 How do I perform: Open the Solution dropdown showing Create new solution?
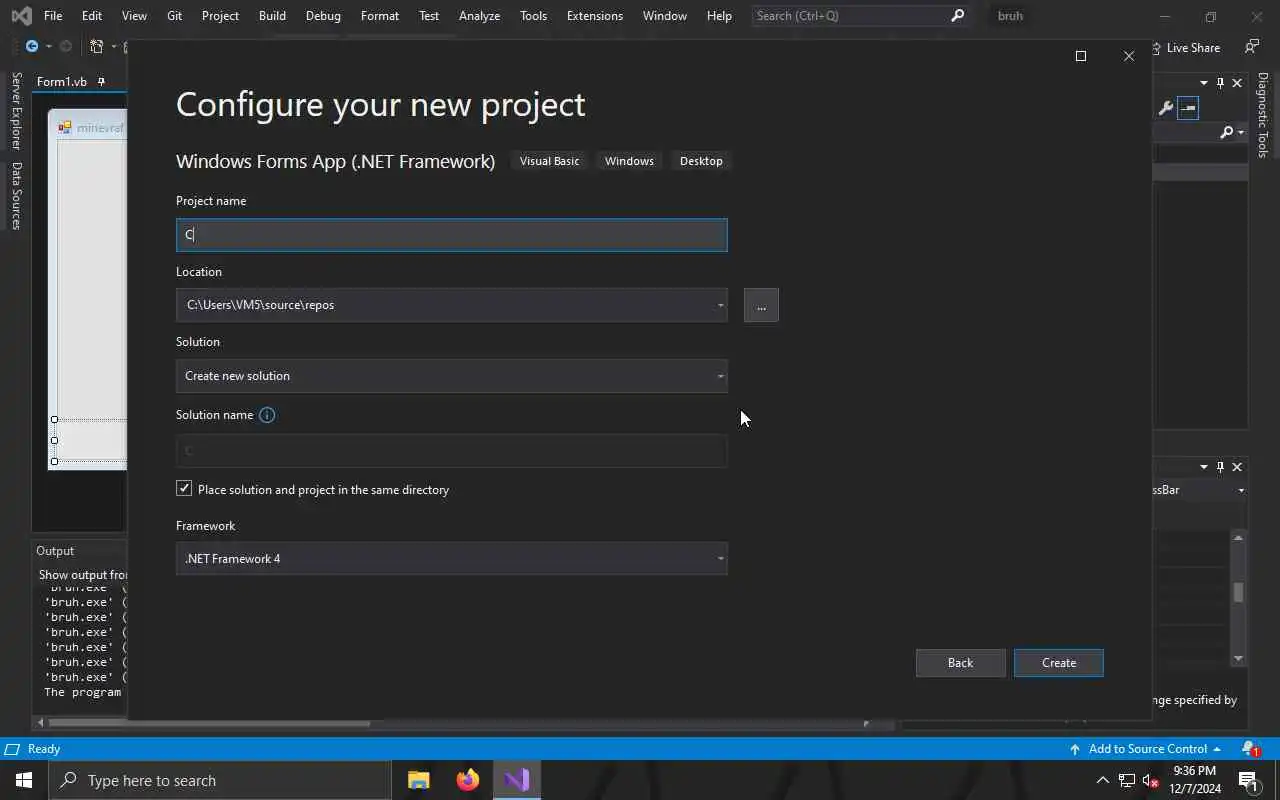click(451, 376)
